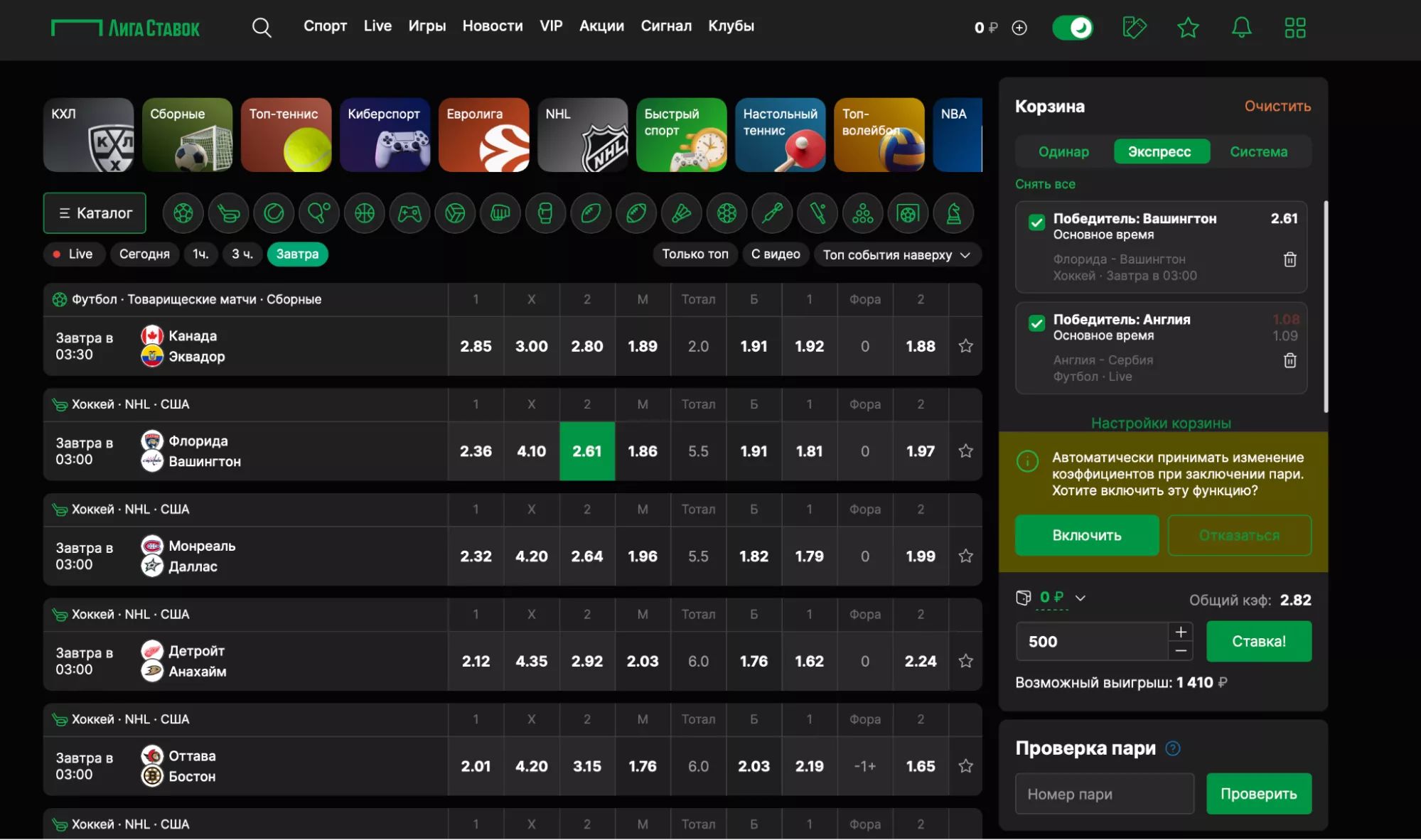Switch to the Одинар tab
This screenshot has width=1421, height=840.
pyautogui.click(x=1063, y=151)
